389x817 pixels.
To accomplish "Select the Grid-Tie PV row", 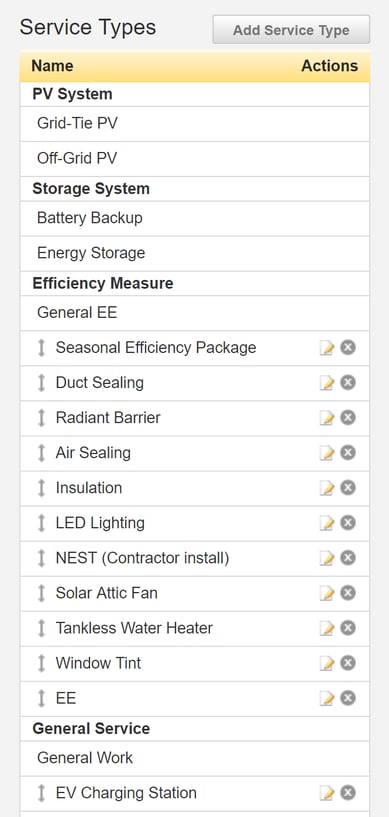I will point(195,124).
